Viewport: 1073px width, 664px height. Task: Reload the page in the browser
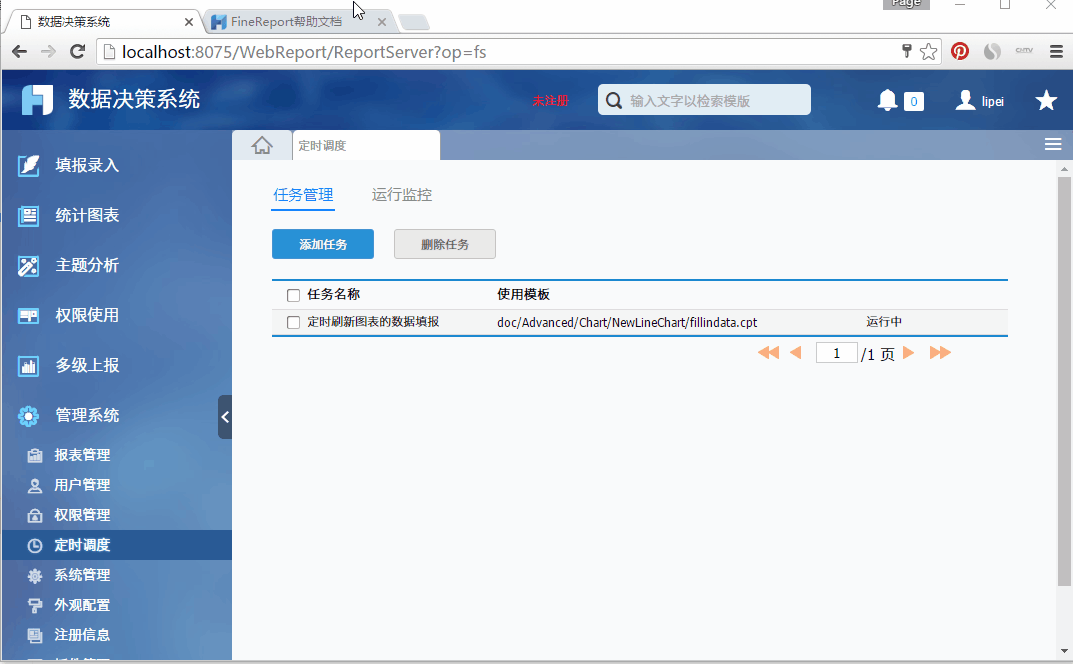pyautogui.click(x=77, y=51)
